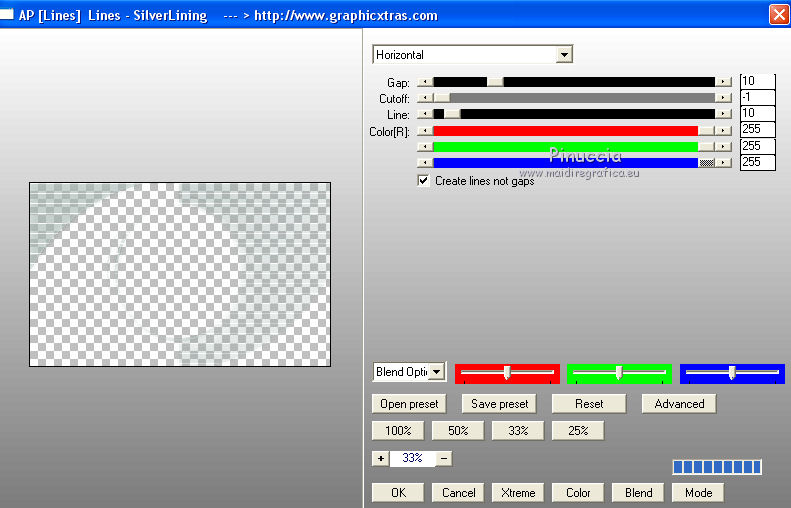Click the red Color[R] value field
Image resolution: width=791 pixels, height=508 pixels.
tap(757, 129)
